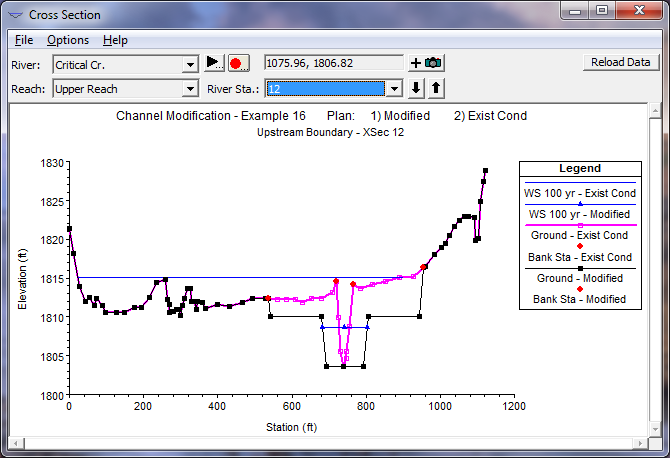This screenshot has height=458, width=670.
Task: Open the River dropdown list
Action: point(190,64)
